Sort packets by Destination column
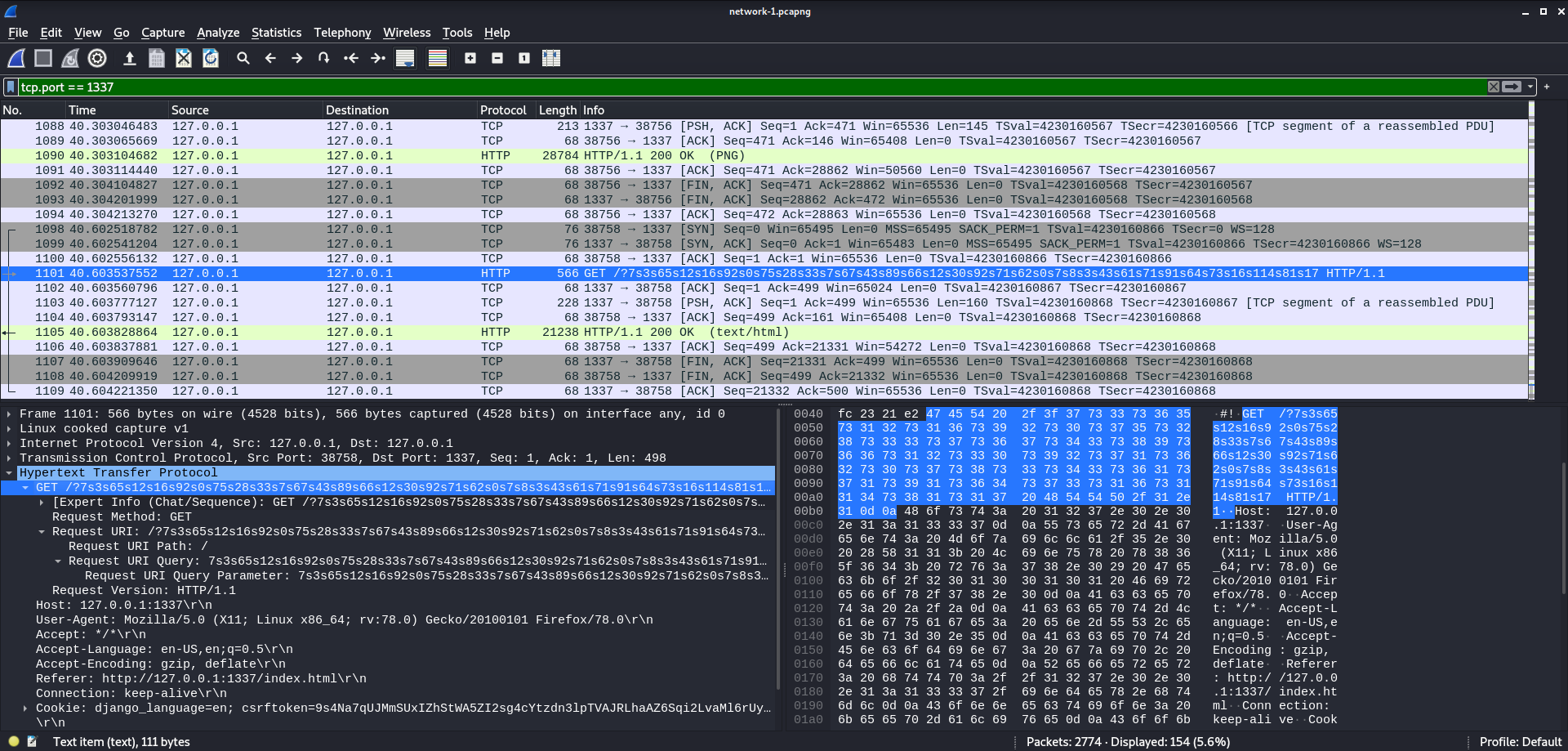The height and width of the screenshot is (751, 1568). (400, 110)
